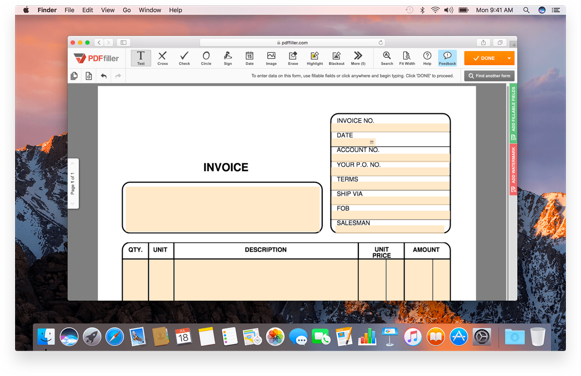Click the Fit Width icon
The height and width of the screenshot is (376, 581).
pos(407,58)
